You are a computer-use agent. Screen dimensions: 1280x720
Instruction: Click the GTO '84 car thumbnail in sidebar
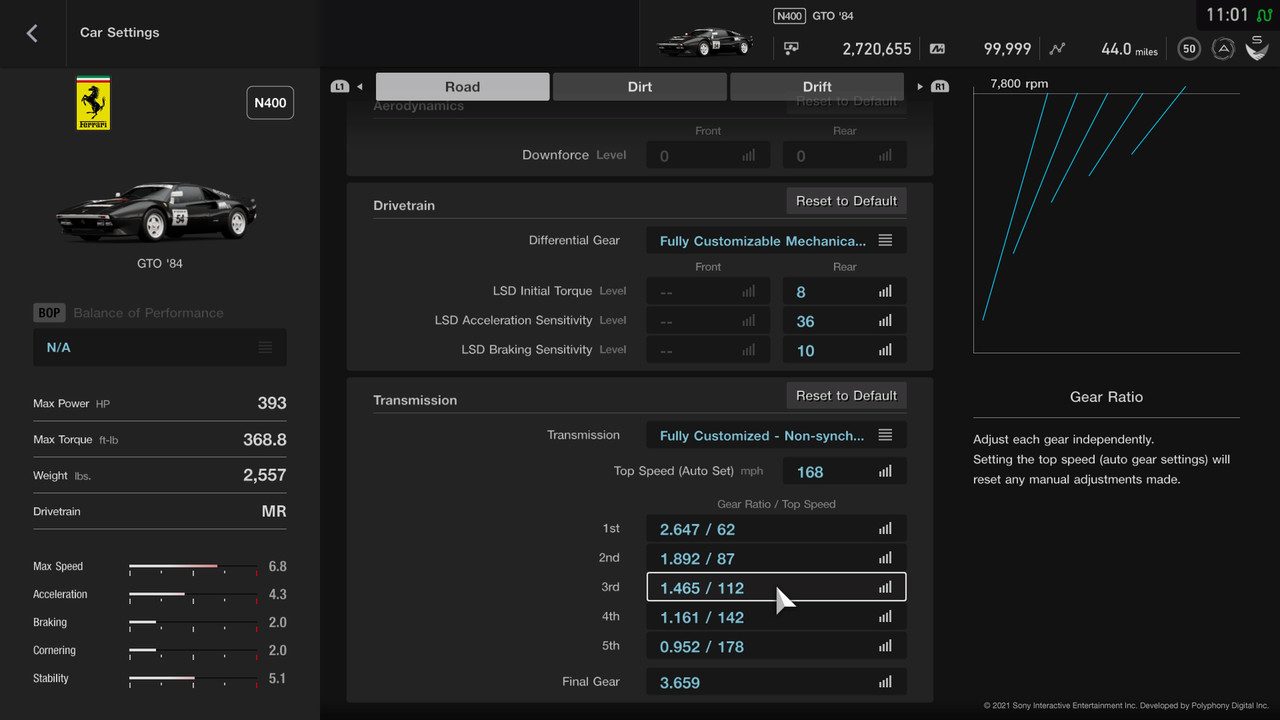tap(158, 211)
